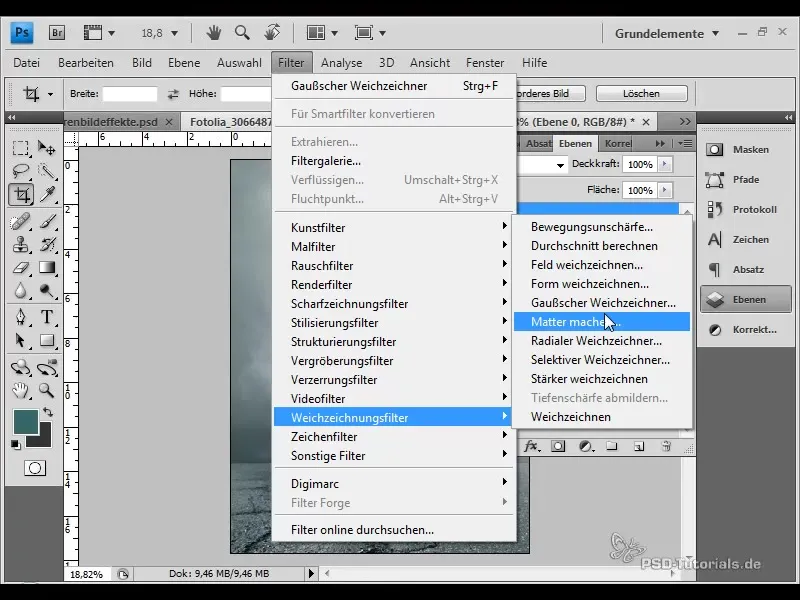Select the Healing Brush tool
The image size is (800, 600).
click(20, 221)
